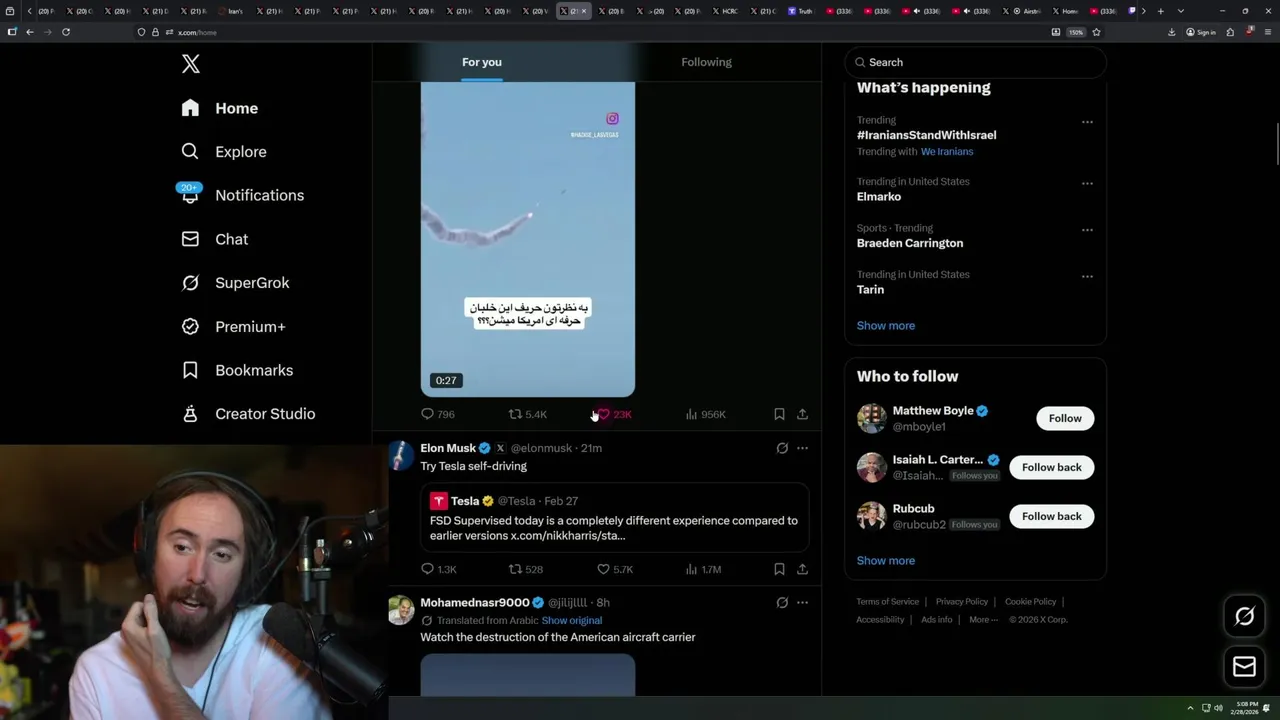Bookmark the video post with 956K views
The height and width of the screenshot is (720, 1280).
779,414
